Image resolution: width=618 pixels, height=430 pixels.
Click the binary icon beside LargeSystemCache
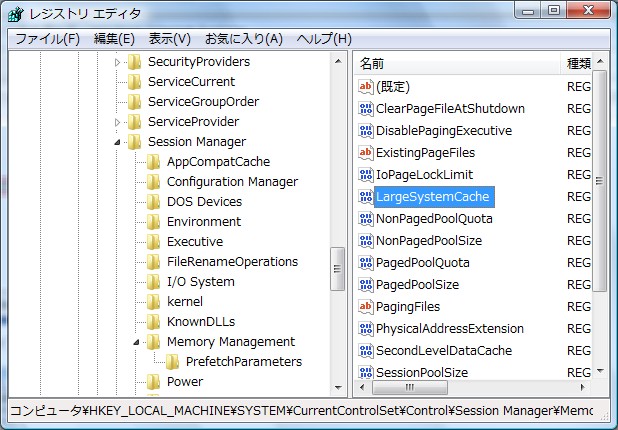click(x=365, y=196)
